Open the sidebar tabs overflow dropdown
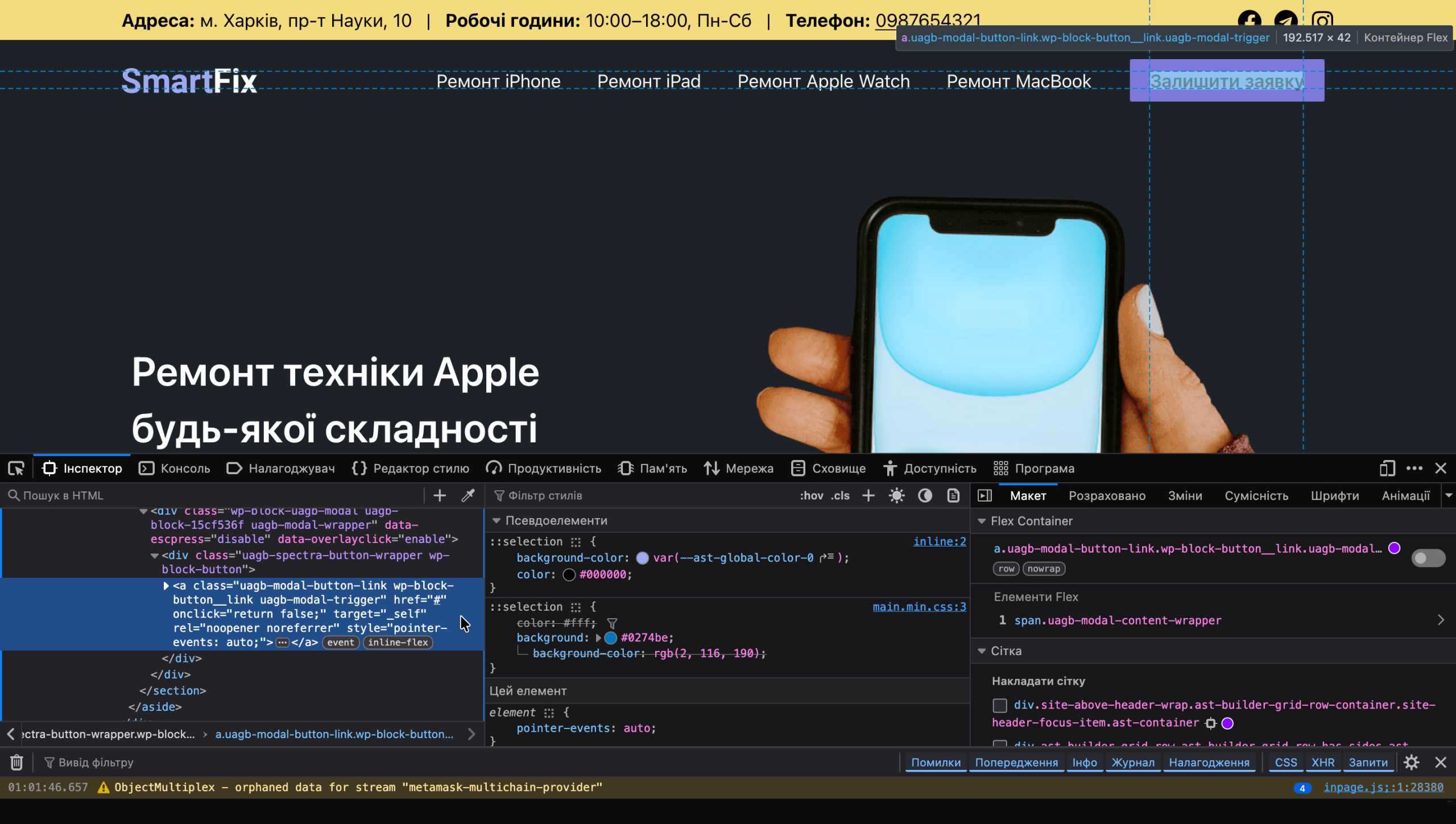 click(1449, 495)
